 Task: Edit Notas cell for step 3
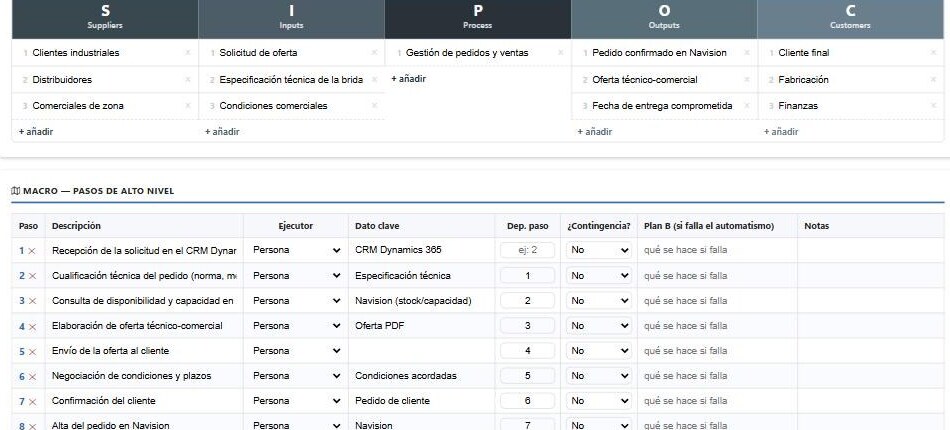[x=871, y=300]
